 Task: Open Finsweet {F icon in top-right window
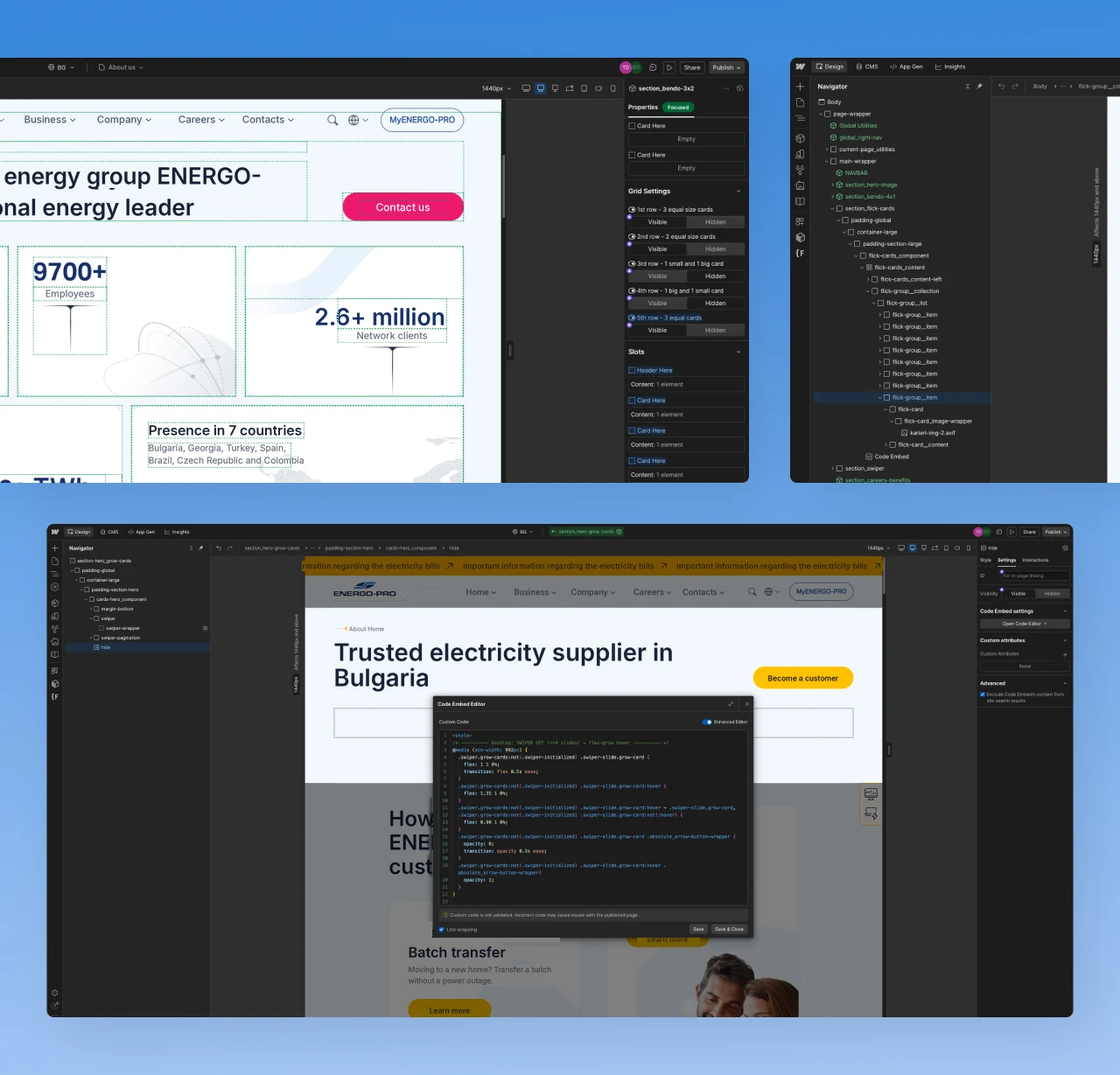tap(800, 254)
